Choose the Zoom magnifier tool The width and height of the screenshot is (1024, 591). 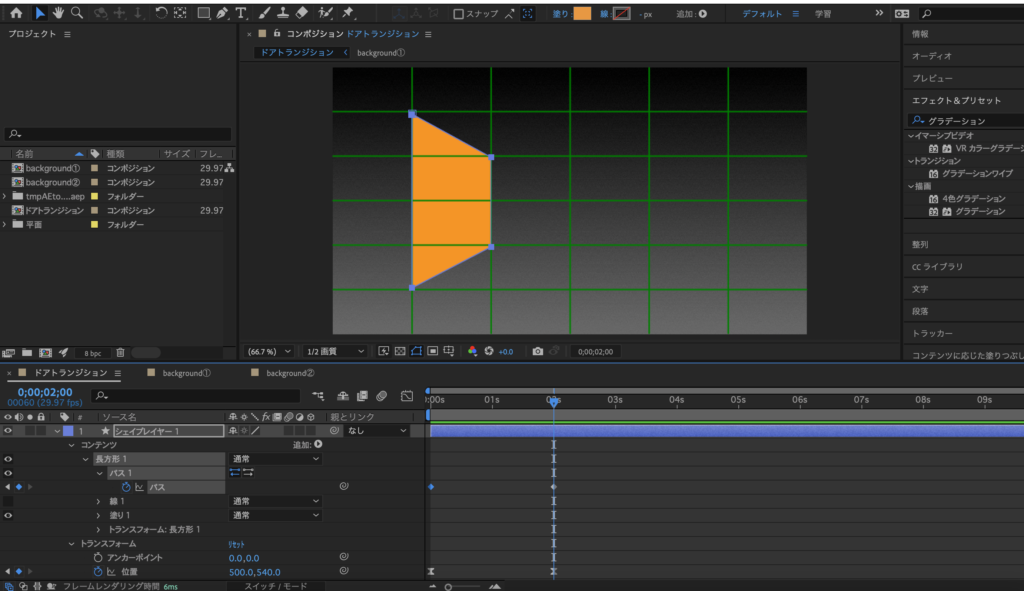(77, 14)
